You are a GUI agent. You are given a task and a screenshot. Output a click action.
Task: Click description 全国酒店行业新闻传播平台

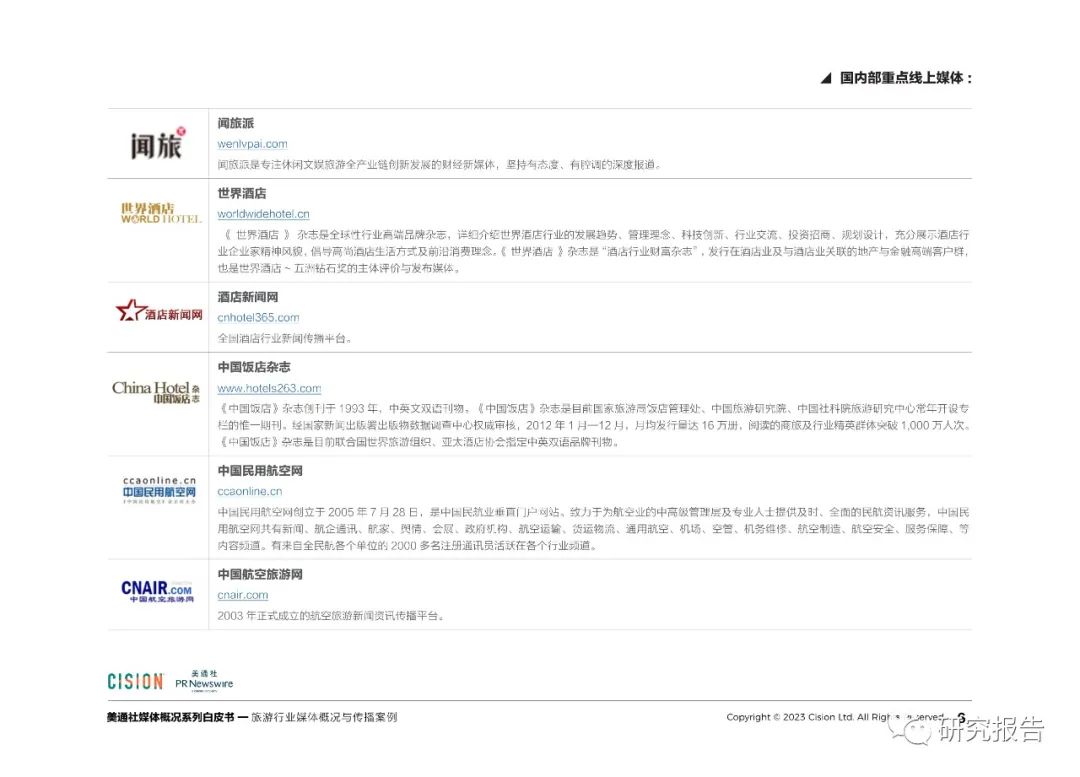285,338
